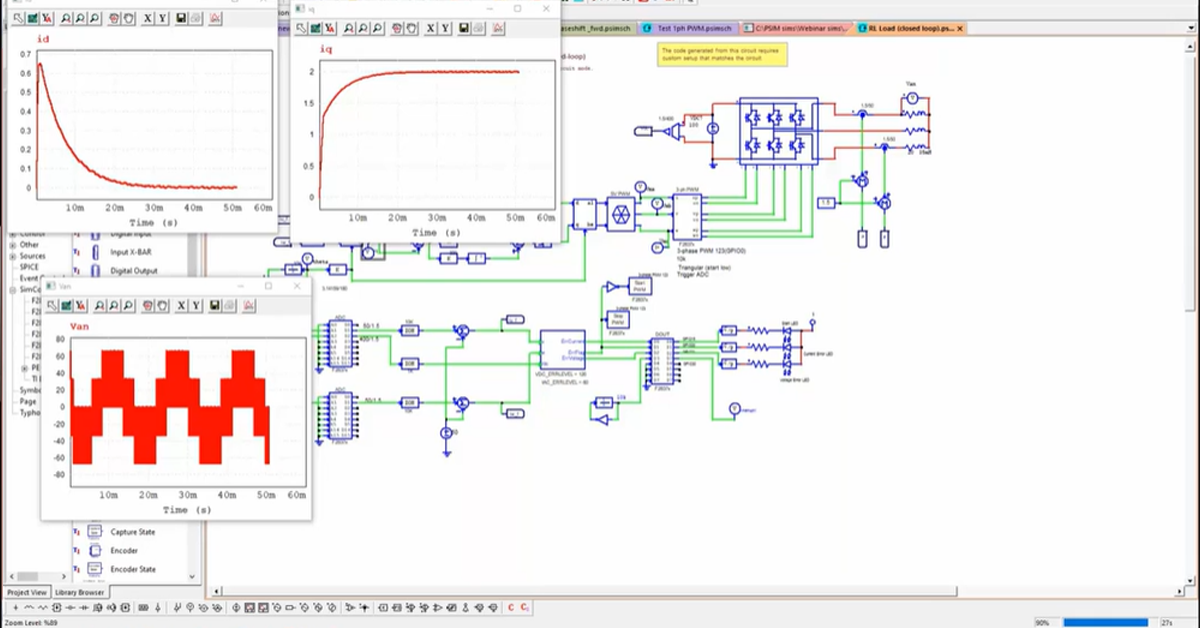Screen dimensions: 1200x628
Task: Open the Test 1ph PWM schematic tab
Action: (689, 29)
